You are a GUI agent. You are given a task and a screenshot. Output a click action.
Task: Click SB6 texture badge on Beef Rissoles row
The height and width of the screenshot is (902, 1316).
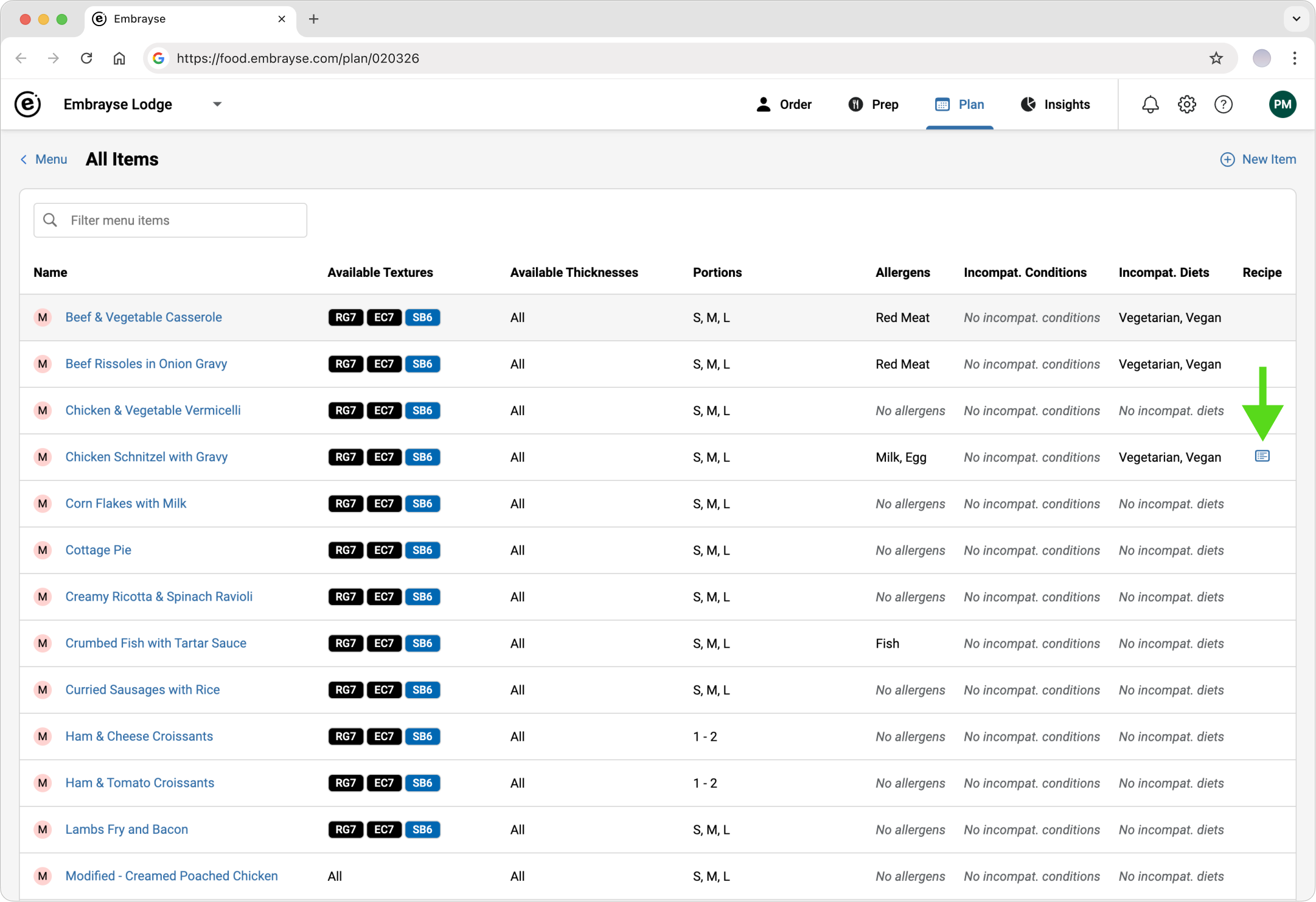pos(422,364)
